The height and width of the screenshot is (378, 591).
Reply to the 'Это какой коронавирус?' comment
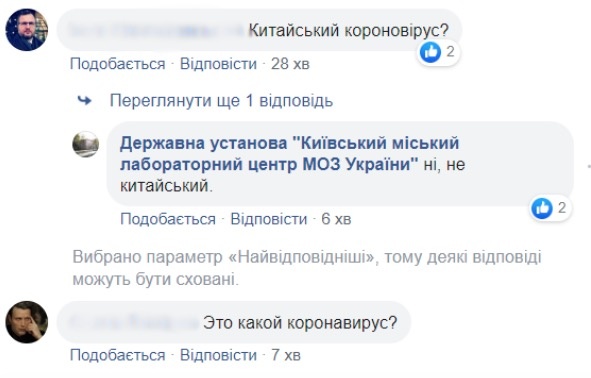coord(218,355)
